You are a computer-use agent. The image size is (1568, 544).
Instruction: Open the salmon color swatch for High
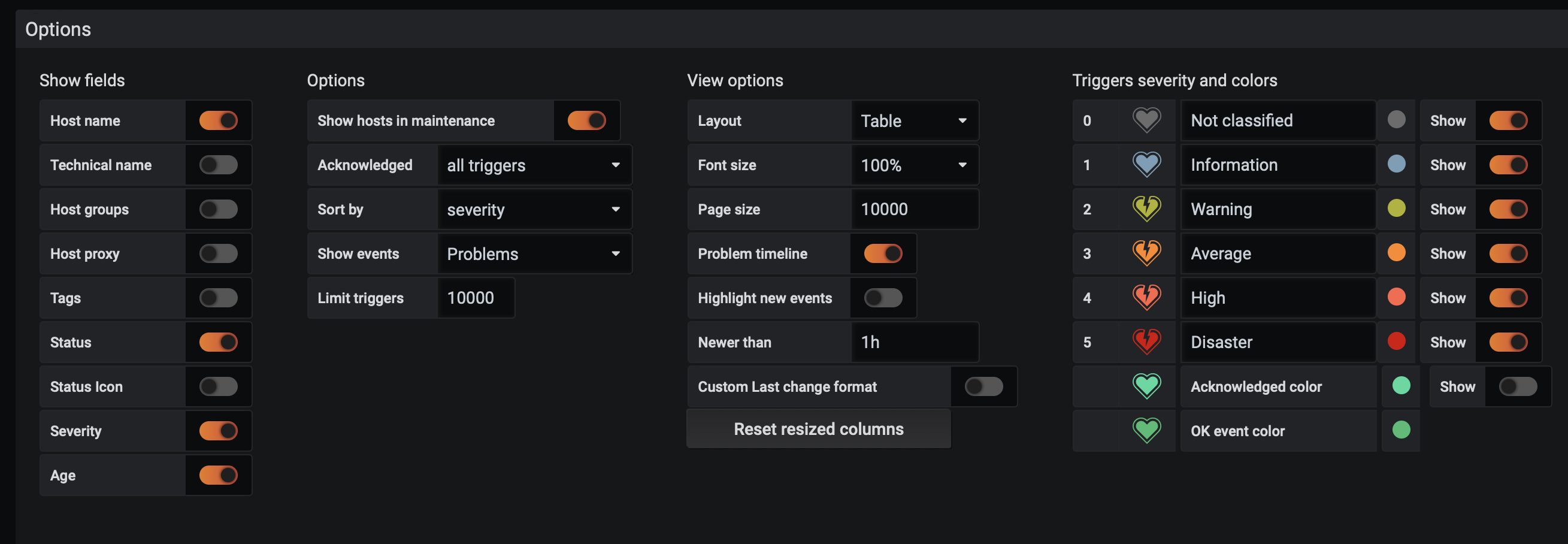pyautogui.click(x=1396, y=297)
